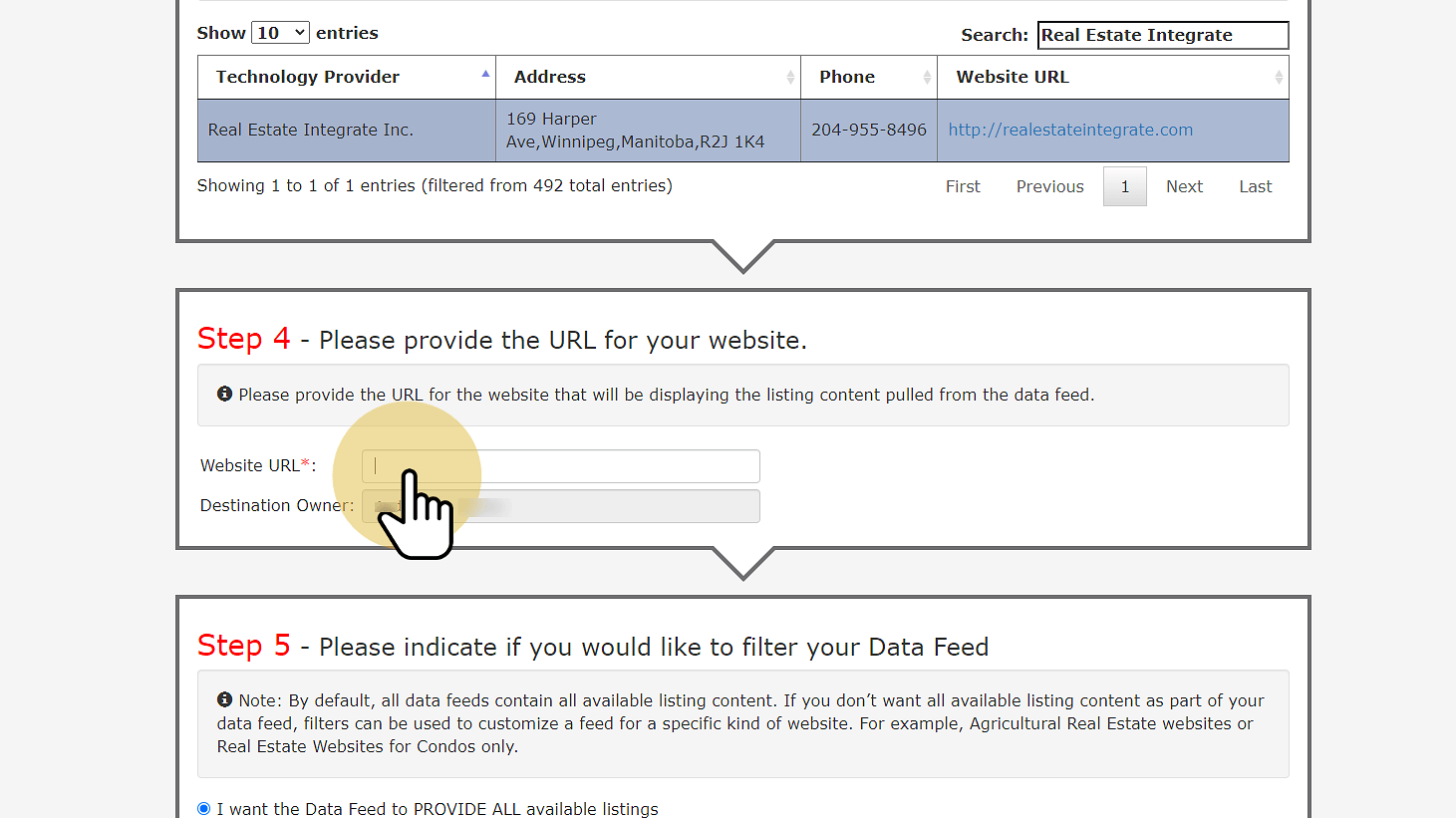Image resolution: width=1456 pixels, height=818 pixels.
Task: Click the Website URL text field in Step 4
Action: [561, 466]
